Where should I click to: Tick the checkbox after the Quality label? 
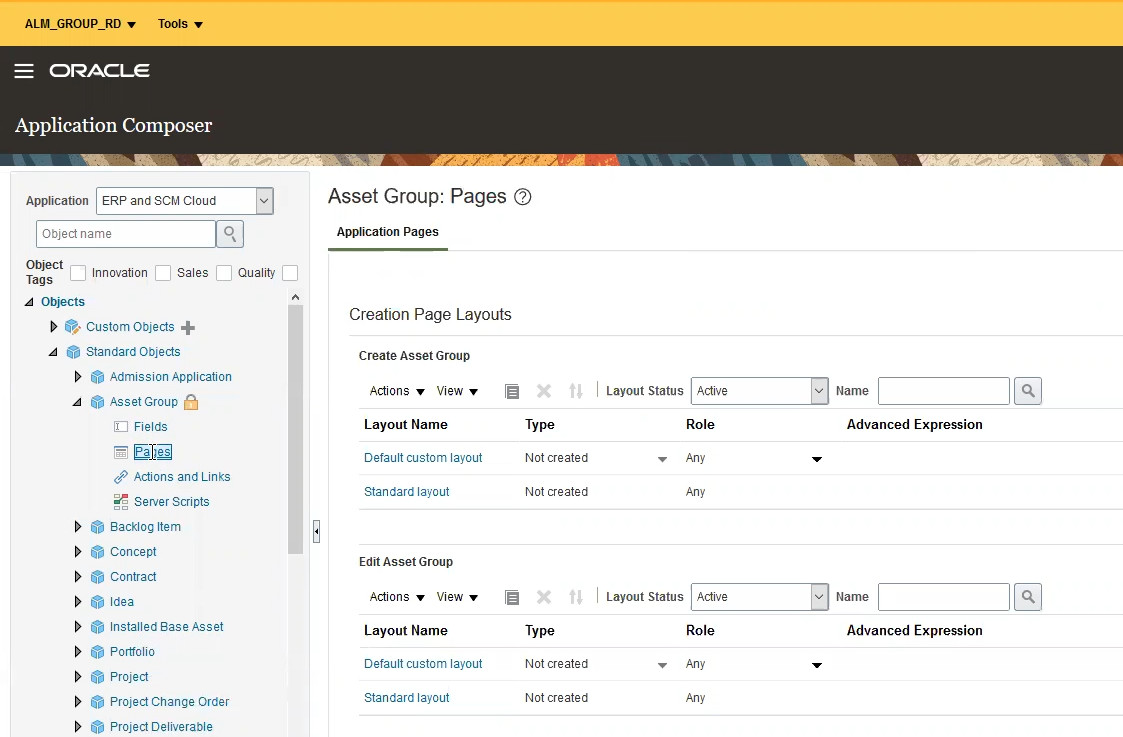(290, 273)
